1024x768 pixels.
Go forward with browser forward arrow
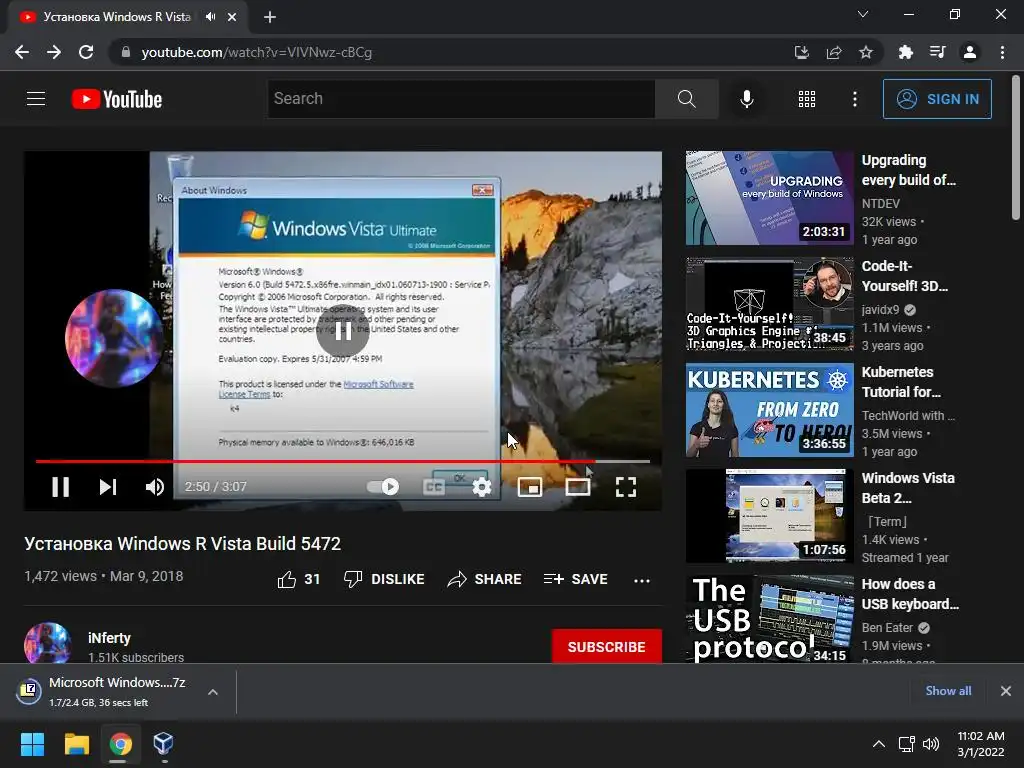(x=54, y=52)
